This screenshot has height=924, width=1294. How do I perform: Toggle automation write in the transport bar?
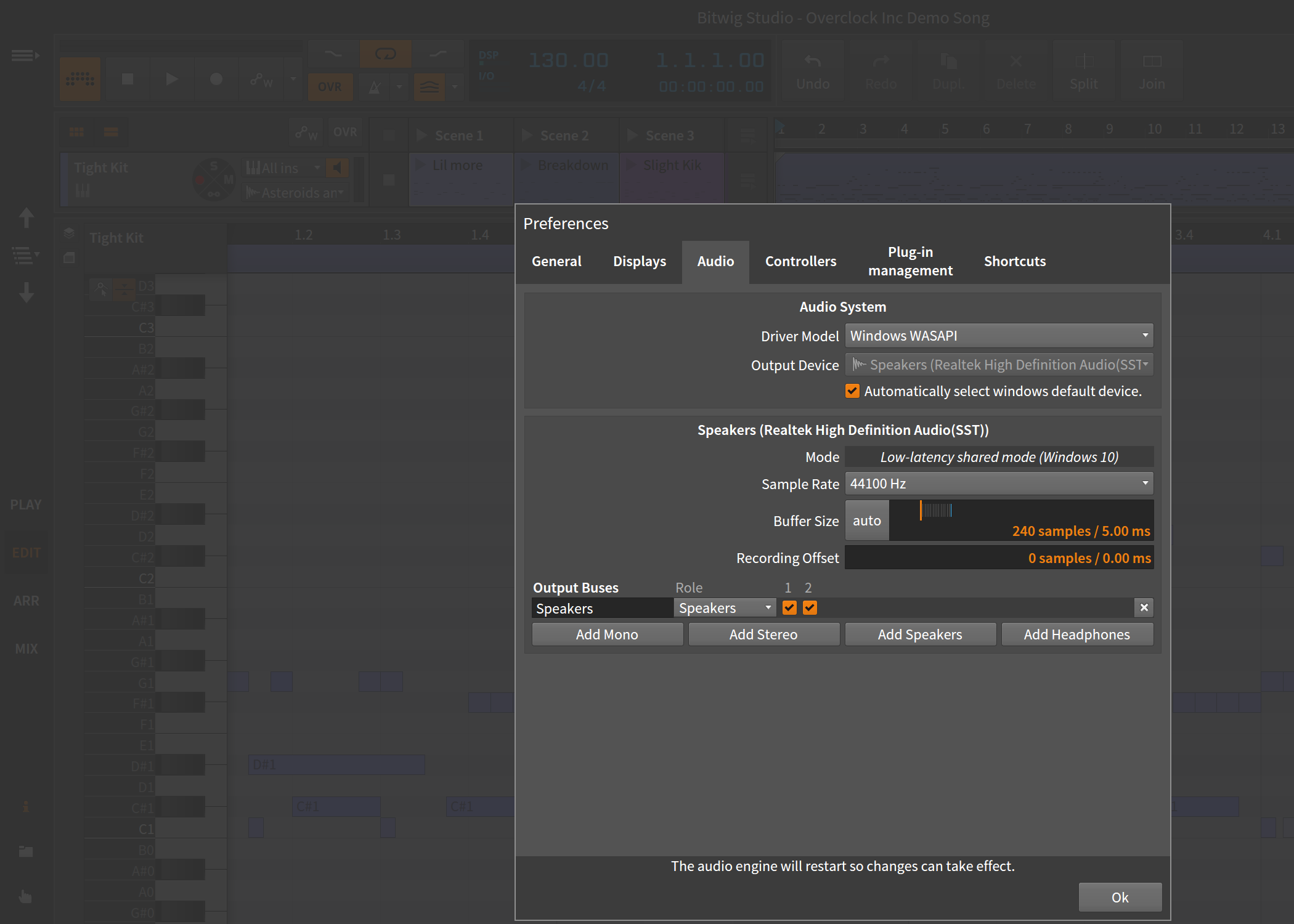coord(261,79)
